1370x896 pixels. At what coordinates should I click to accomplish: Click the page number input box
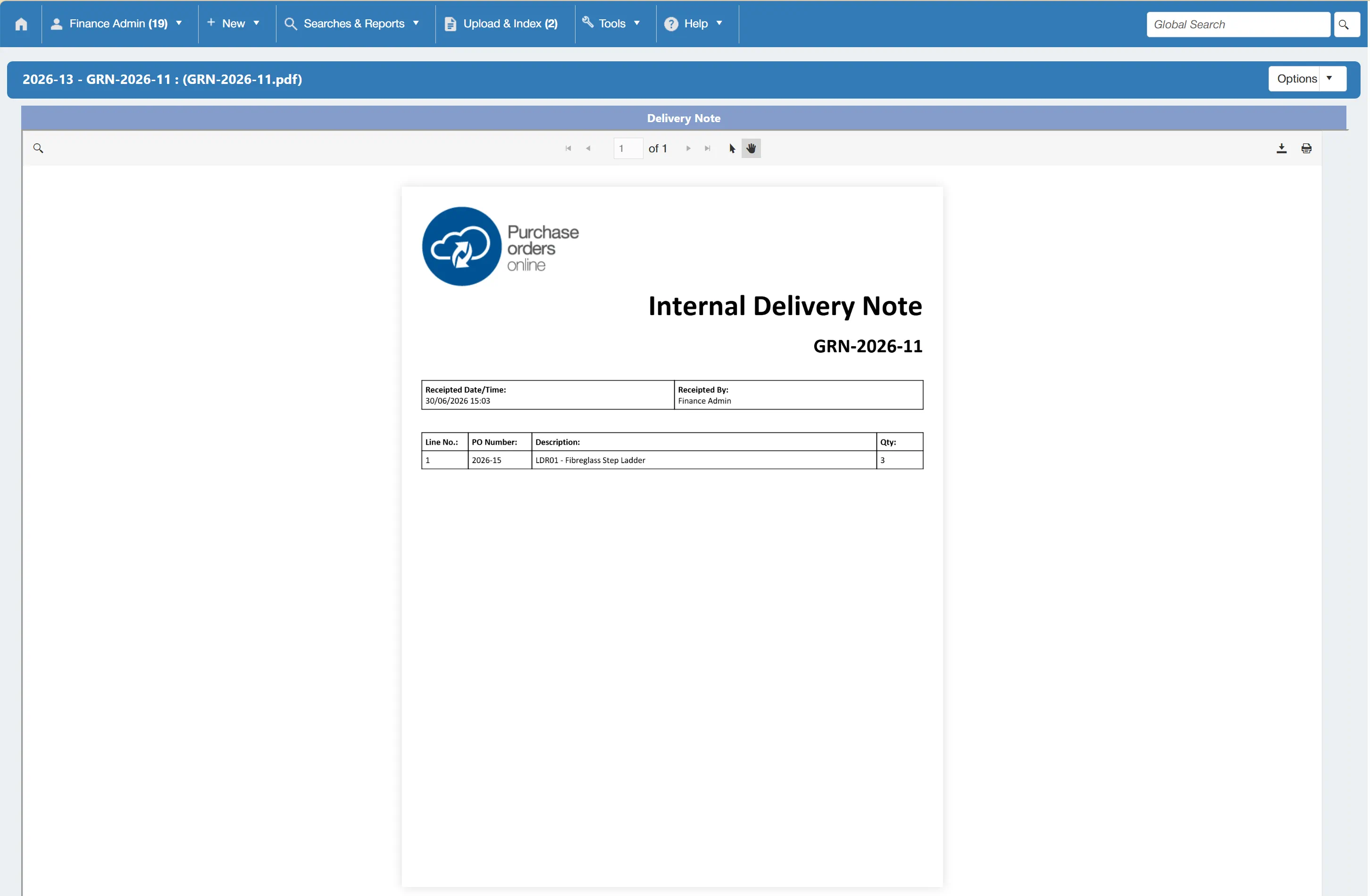[x=628, y=149]
